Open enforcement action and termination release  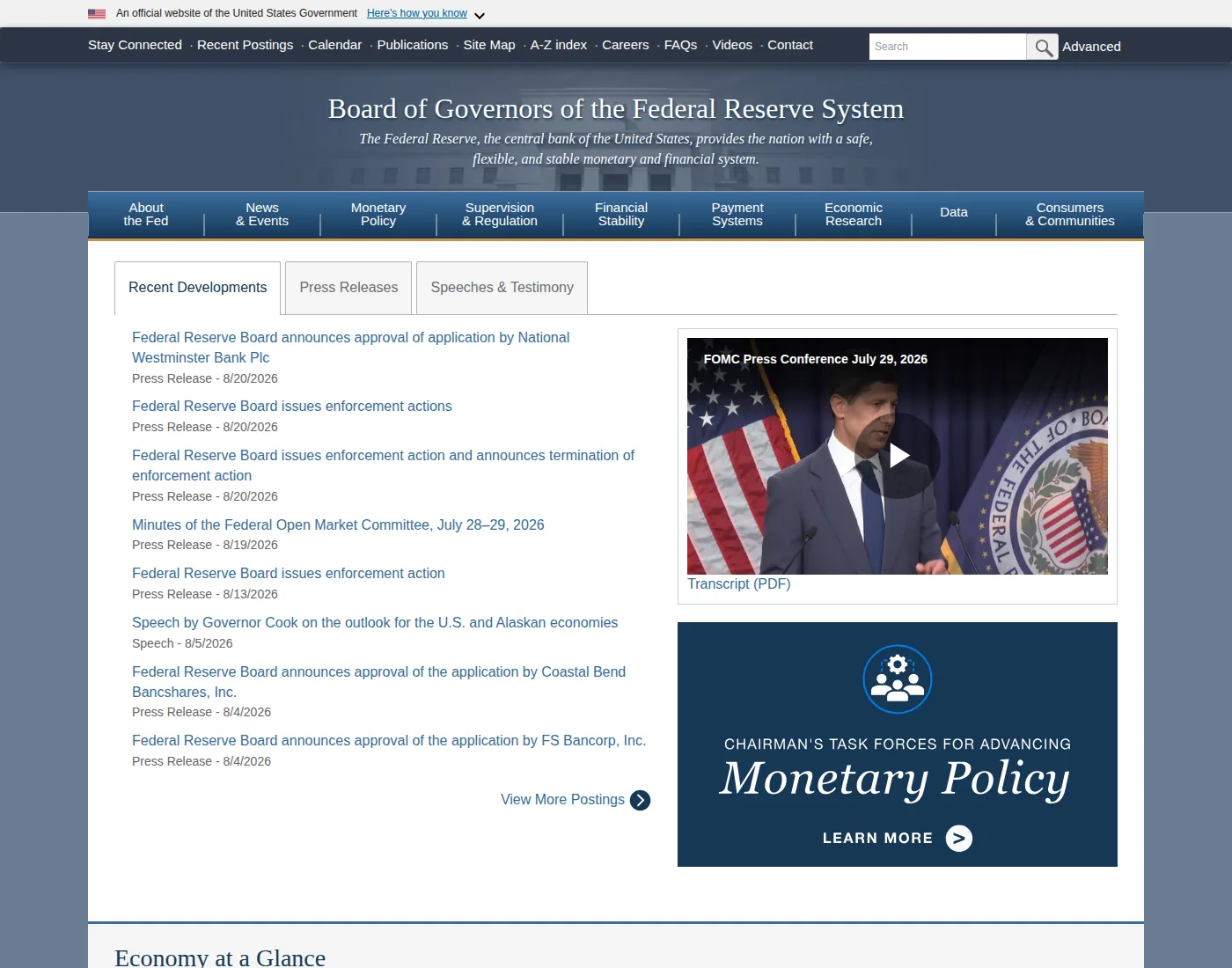383,466
